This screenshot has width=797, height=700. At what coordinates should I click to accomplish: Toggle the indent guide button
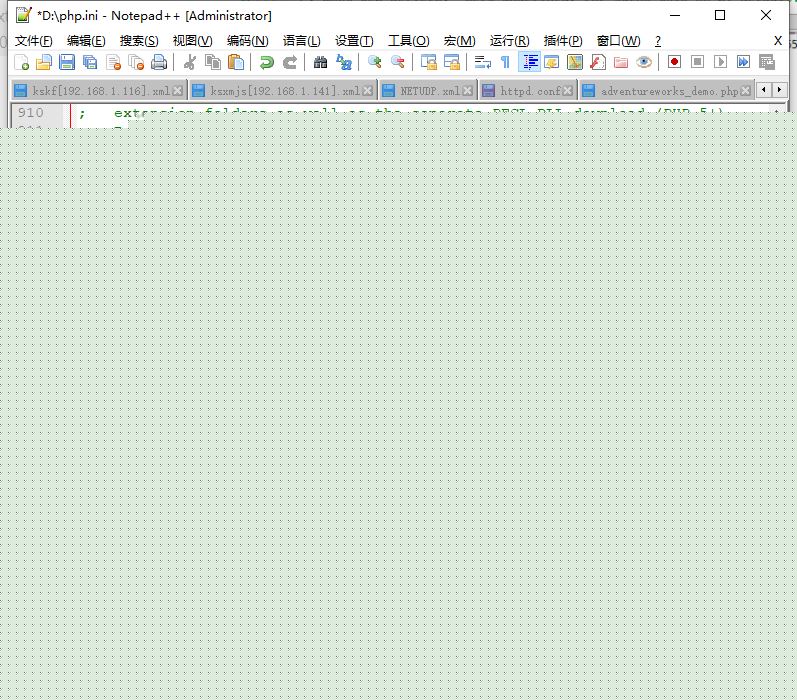click(530, 62)
